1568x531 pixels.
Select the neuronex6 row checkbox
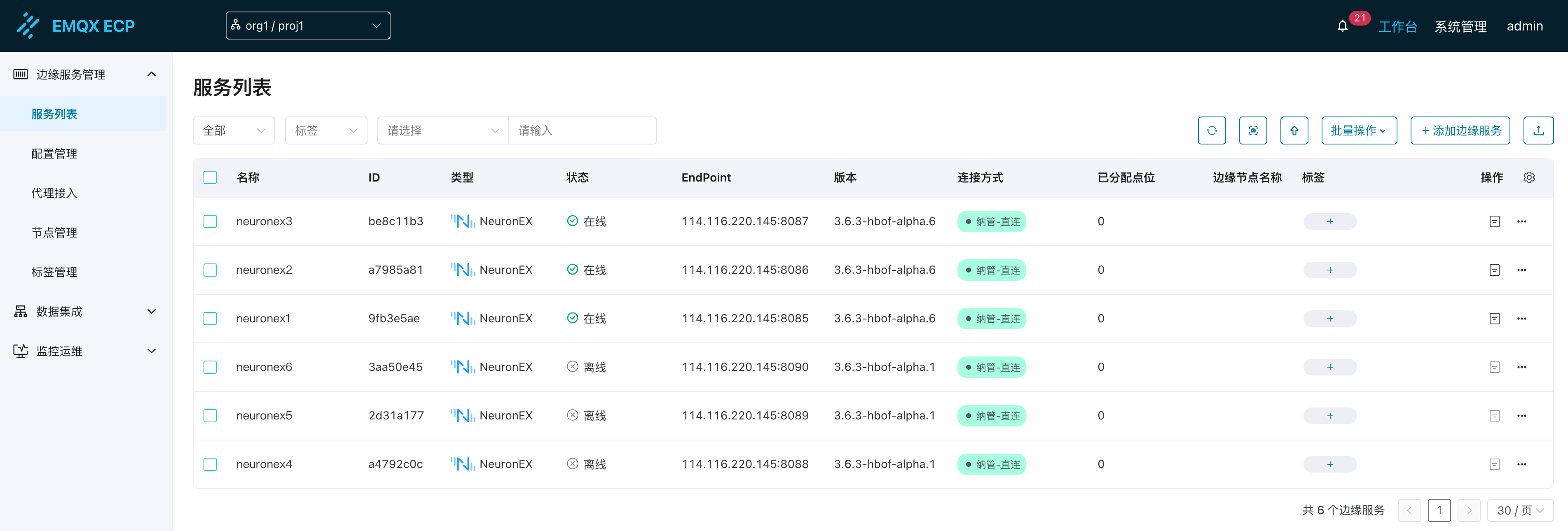tap(210, 368)
